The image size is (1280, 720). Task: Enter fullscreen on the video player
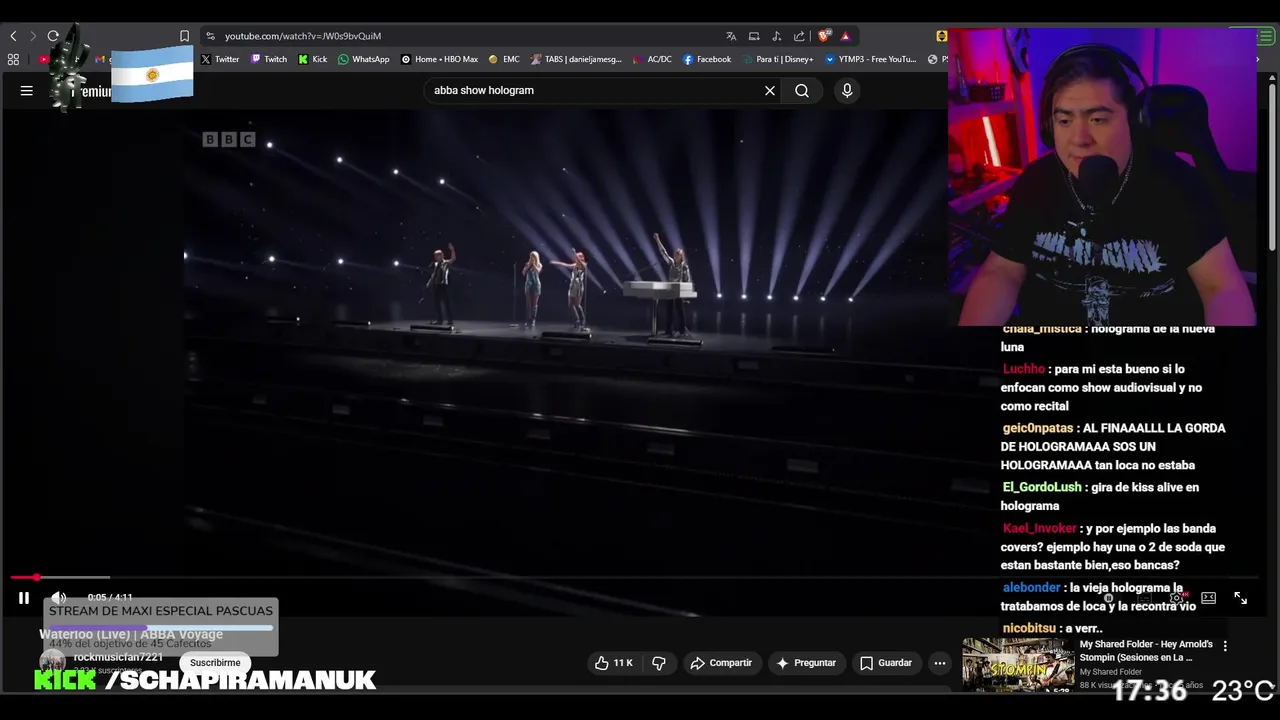point(1241,598)
